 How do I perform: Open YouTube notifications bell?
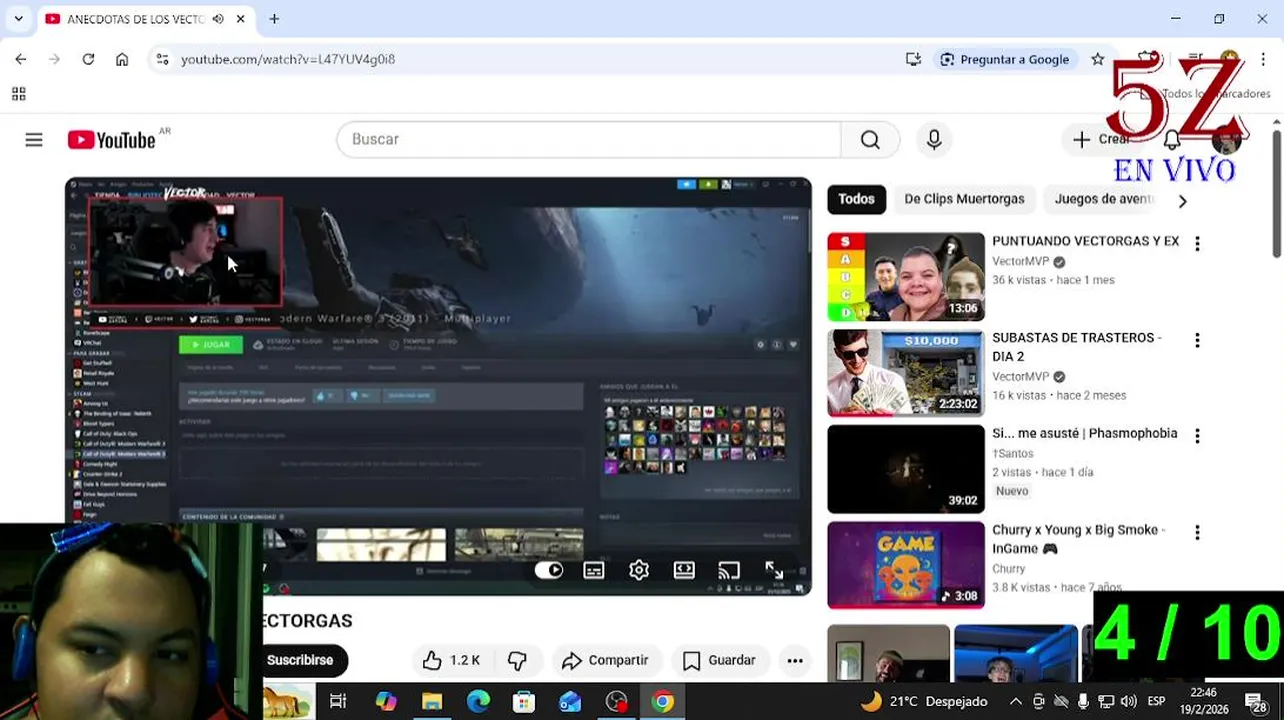(1172, 140)
